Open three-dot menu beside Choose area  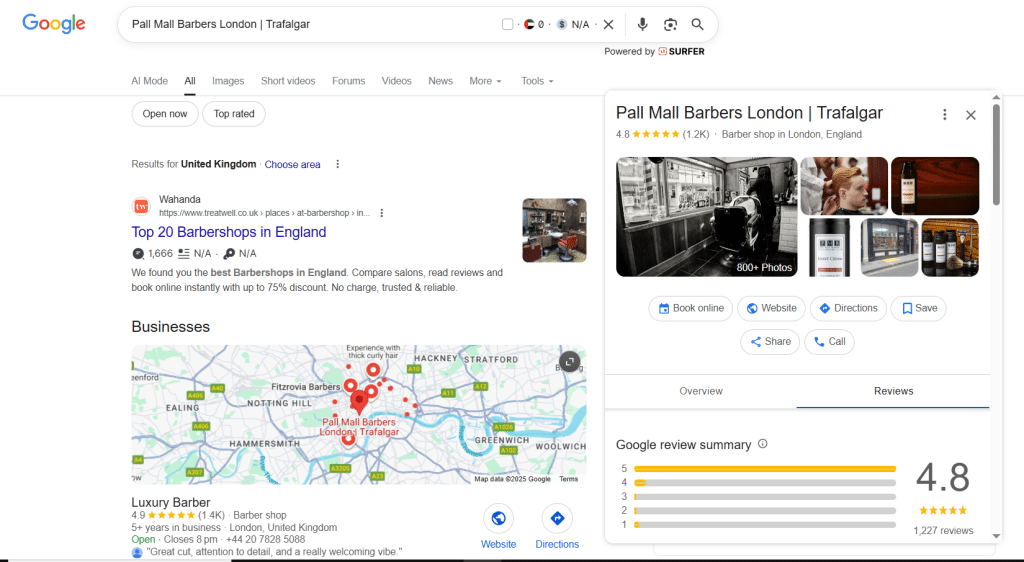[338, 164]
